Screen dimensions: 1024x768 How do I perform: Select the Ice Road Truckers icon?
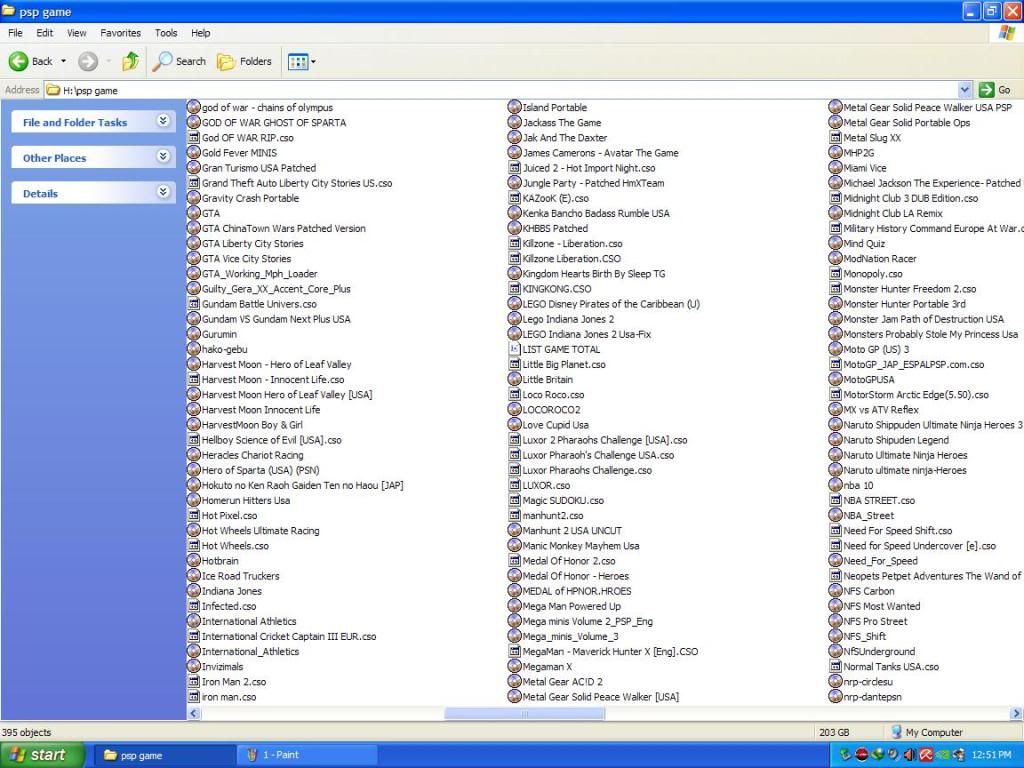click(193, 576)
